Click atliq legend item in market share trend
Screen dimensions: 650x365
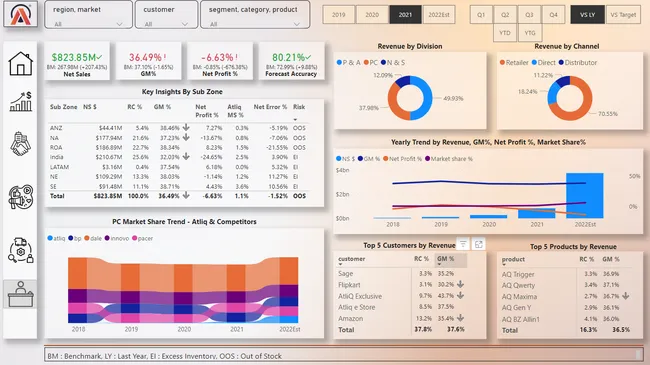pos(56,238)
